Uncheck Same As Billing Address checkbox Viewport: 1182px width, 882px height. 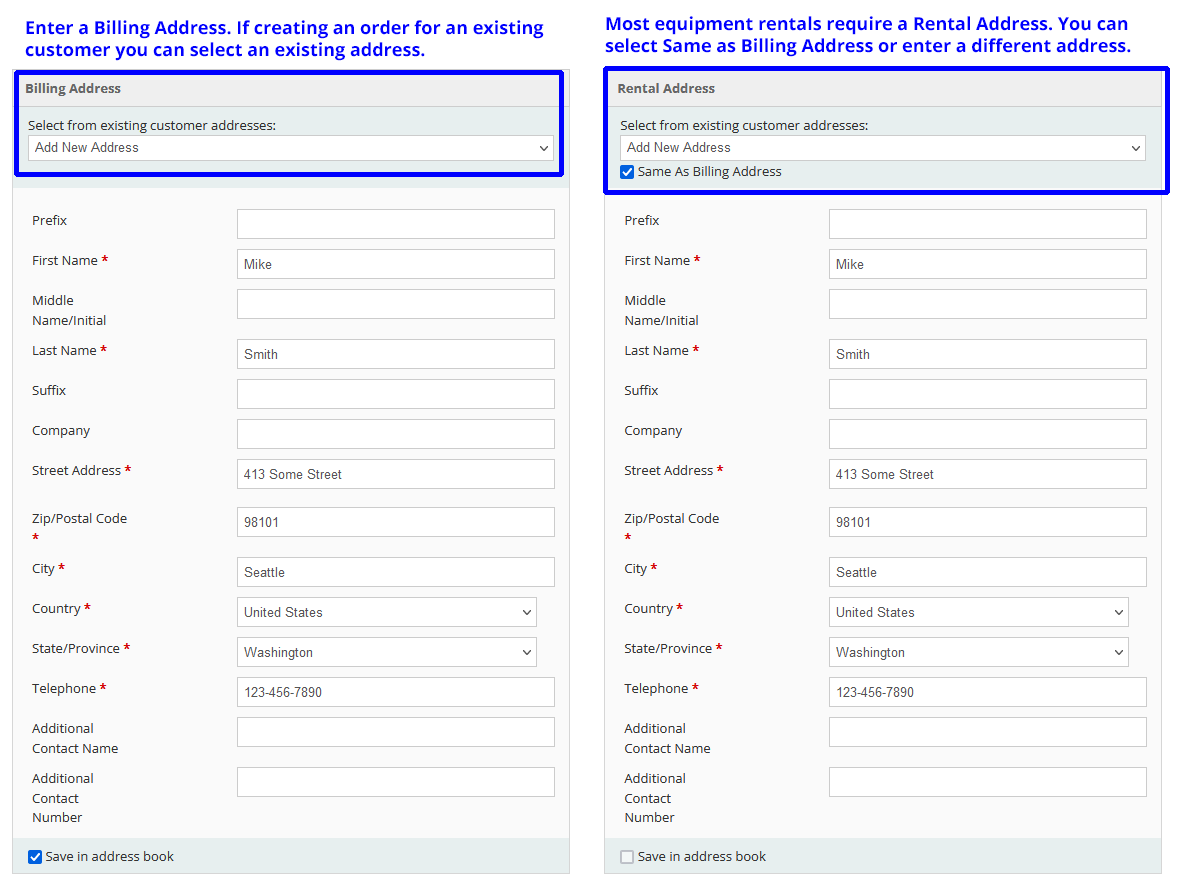coord(627,172)
